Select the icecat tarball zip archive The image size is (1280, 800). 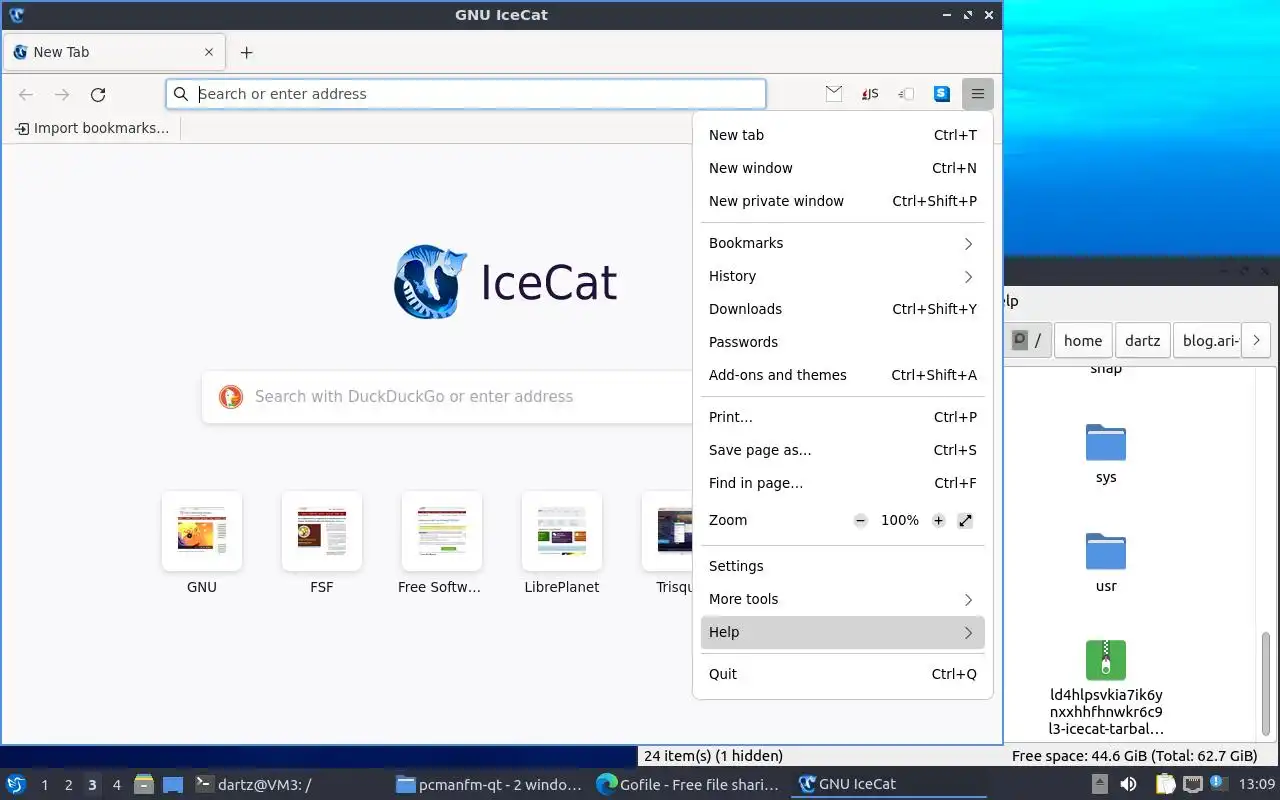[1106, 688]
